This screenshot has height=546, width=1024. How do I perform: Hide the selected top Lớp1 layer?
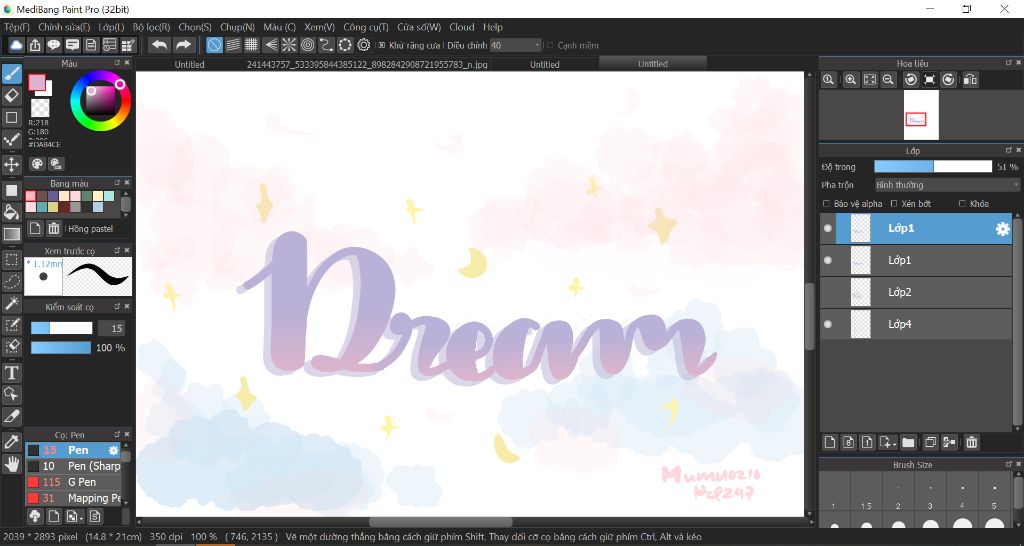click(x=828, y=229)
